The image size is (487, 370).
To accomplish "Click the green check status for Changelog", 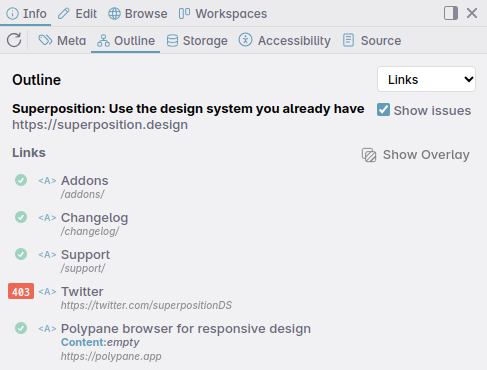I will click(x=21, y=217).
